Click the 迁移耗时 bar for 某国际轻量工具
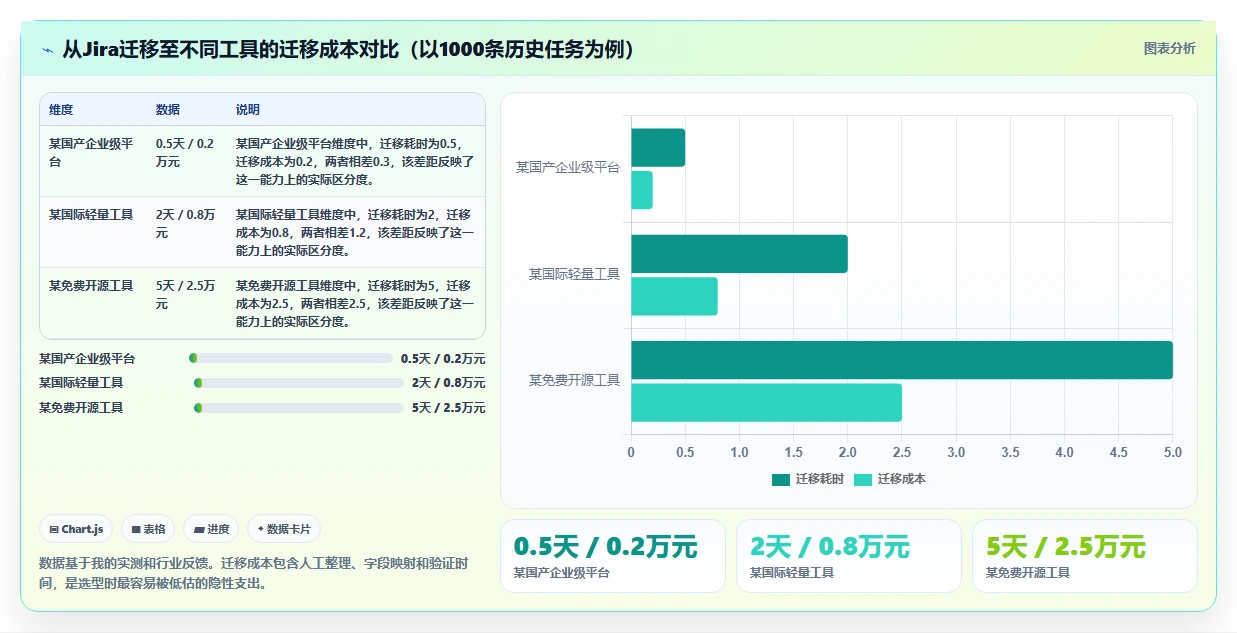 739,254
